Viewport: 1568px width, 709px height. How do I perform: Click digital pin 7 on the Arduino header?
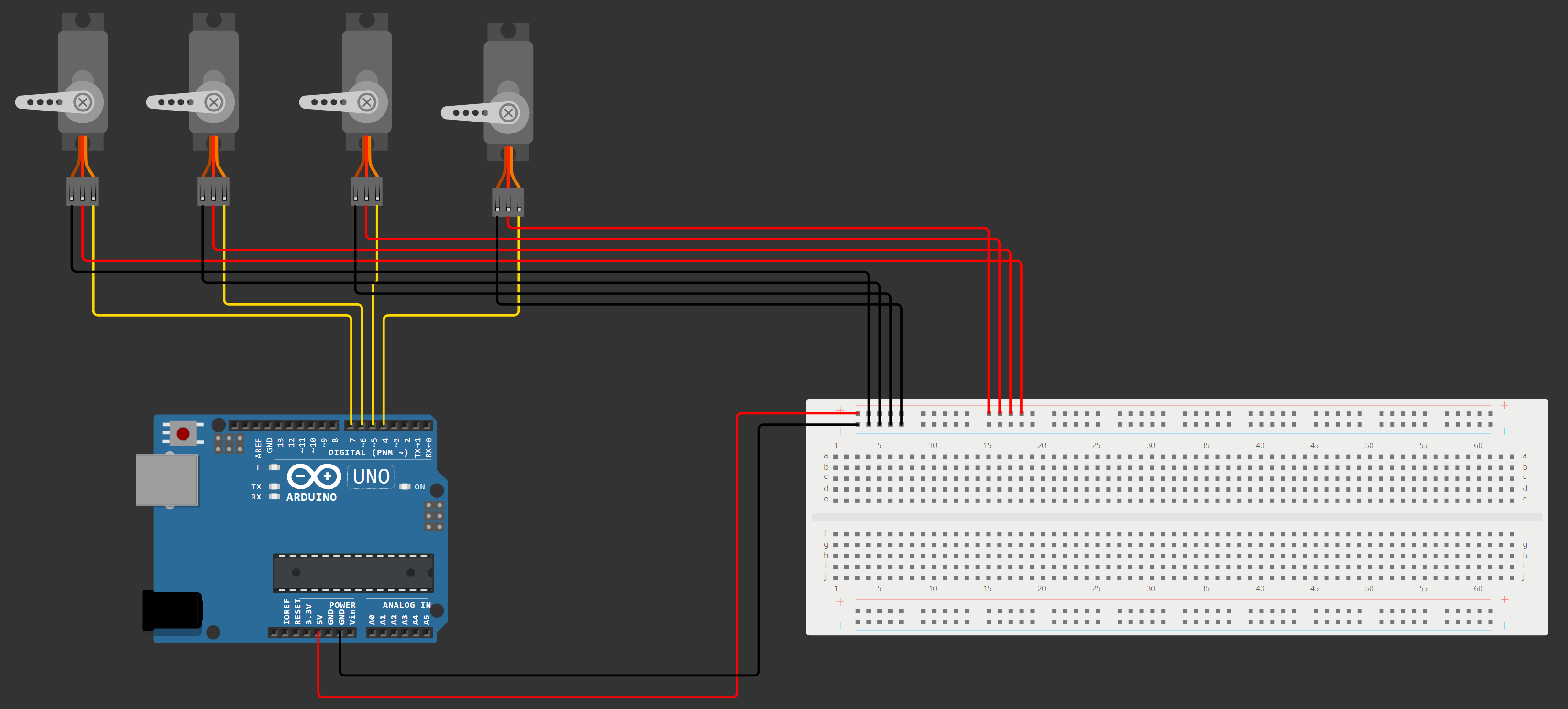pyautogui.click(x=351, y=424)
